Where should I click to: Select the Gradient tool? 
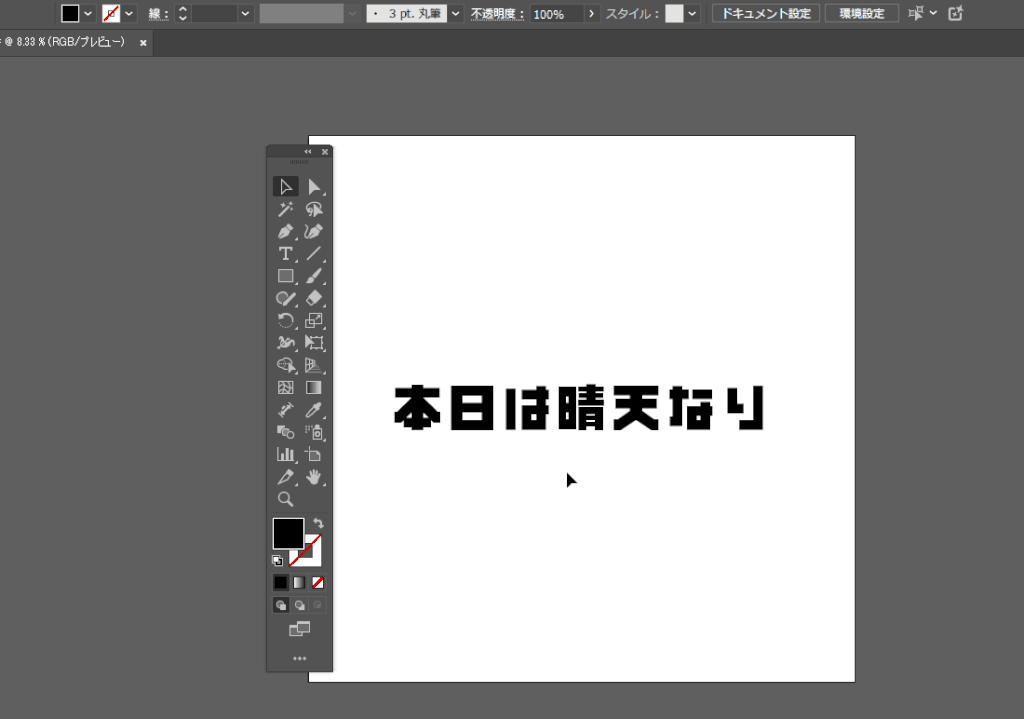[x=314, y=387]
